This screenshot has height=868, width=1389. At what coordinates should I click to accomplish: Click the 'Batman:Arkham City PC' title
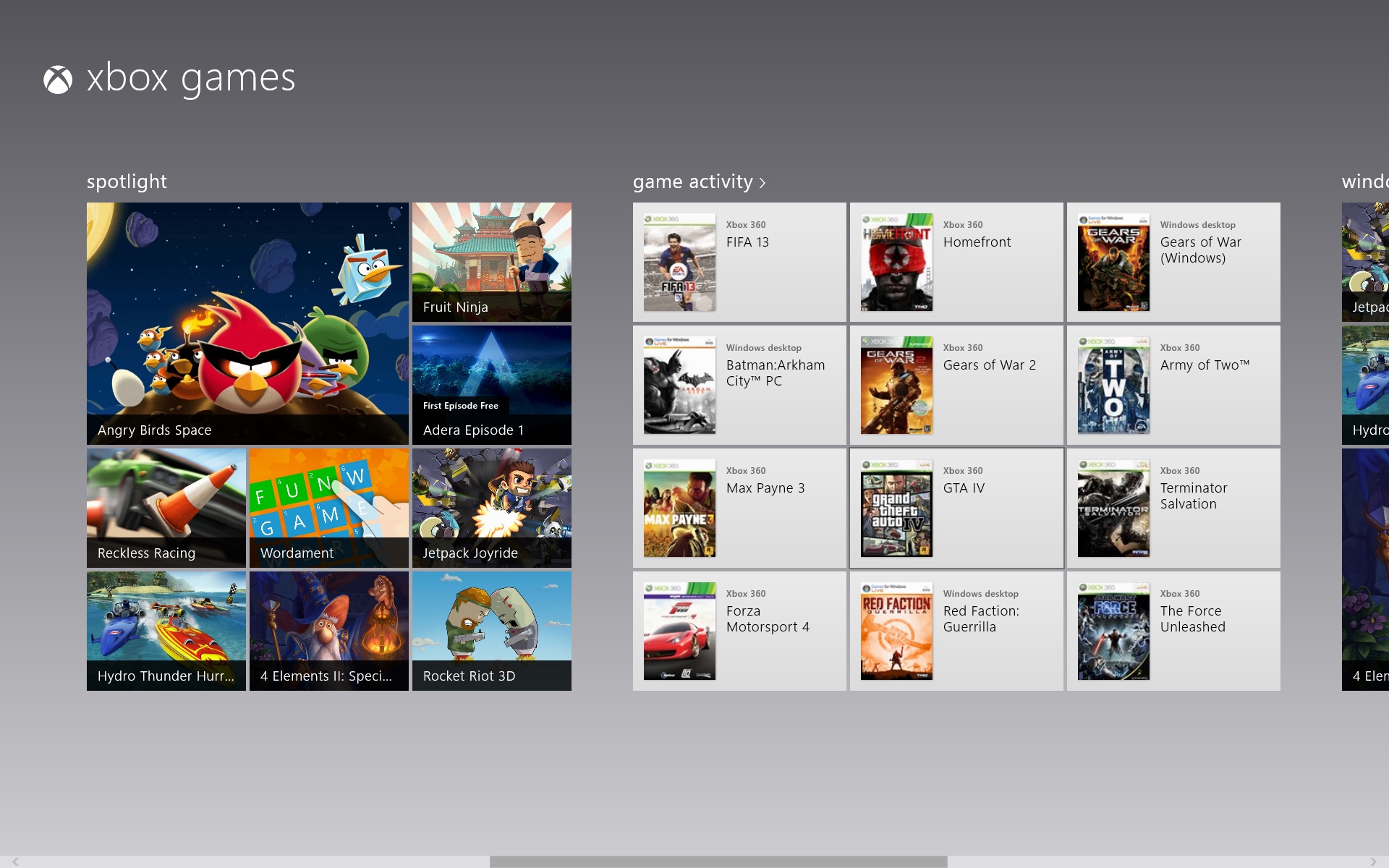point(776,373)
